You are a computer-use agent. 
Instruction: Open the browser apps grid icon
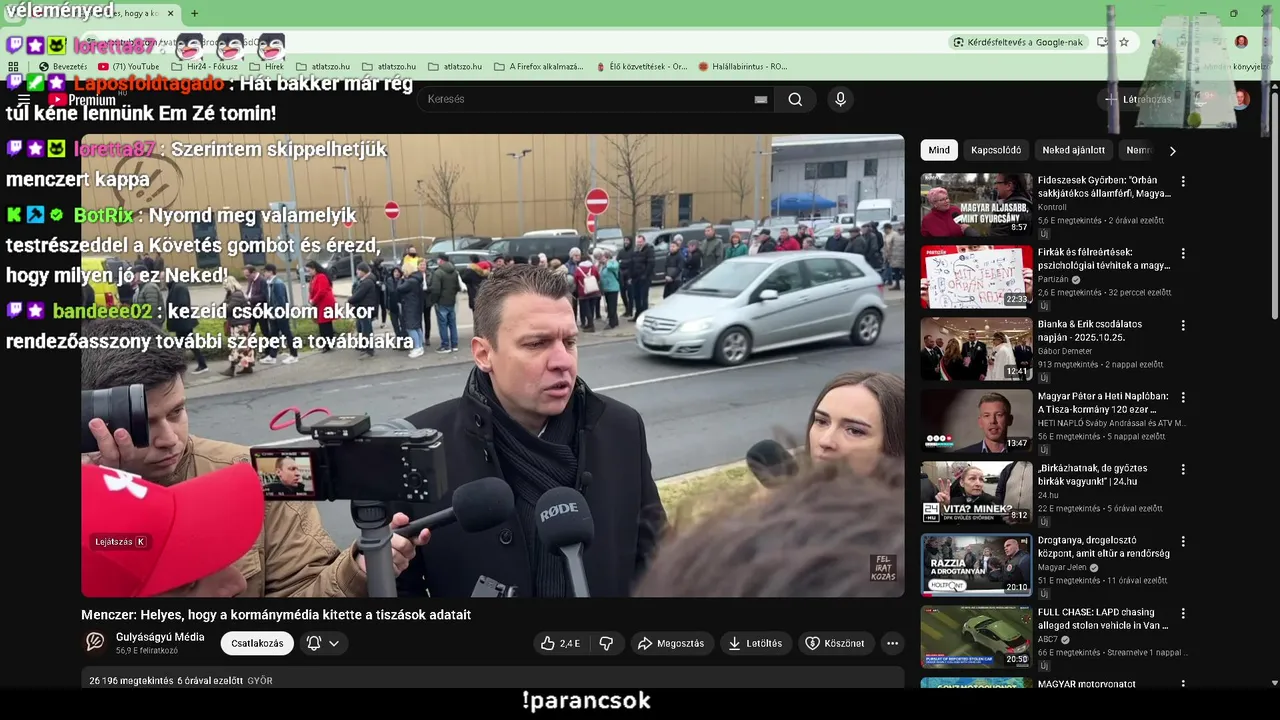(x=14, y=67)
